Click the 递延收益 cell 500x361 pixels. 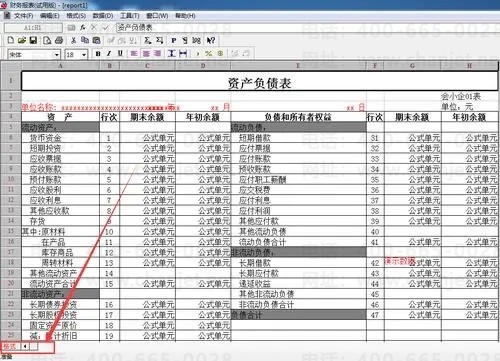299,284
